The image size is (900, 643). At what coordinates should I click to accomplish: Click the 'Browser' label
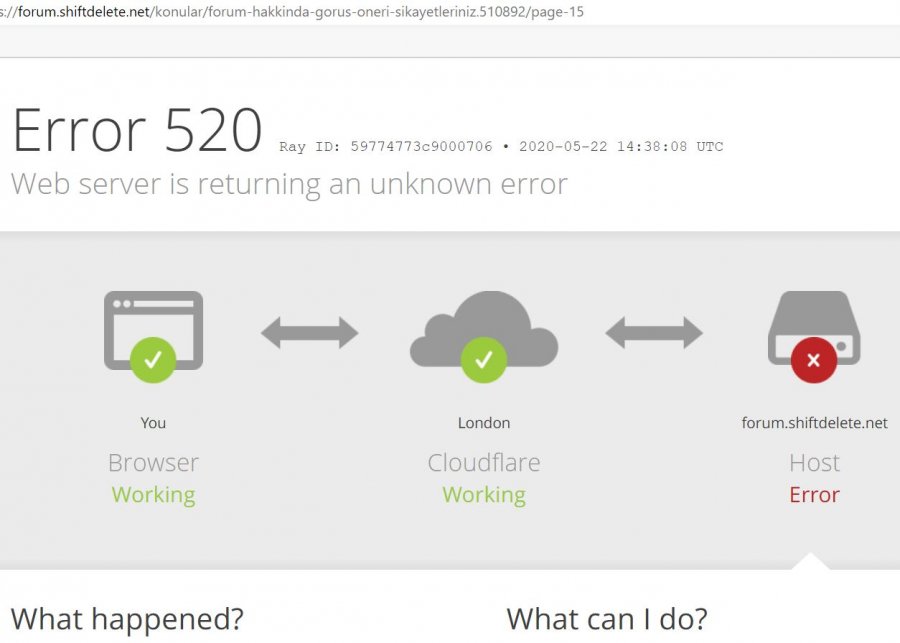click(x=153, y=462)
